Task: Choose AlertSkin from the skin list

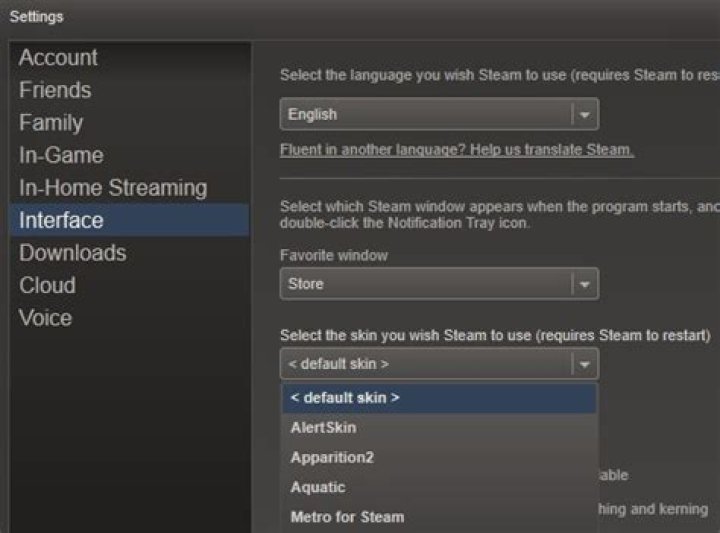Action: (439, 427)
